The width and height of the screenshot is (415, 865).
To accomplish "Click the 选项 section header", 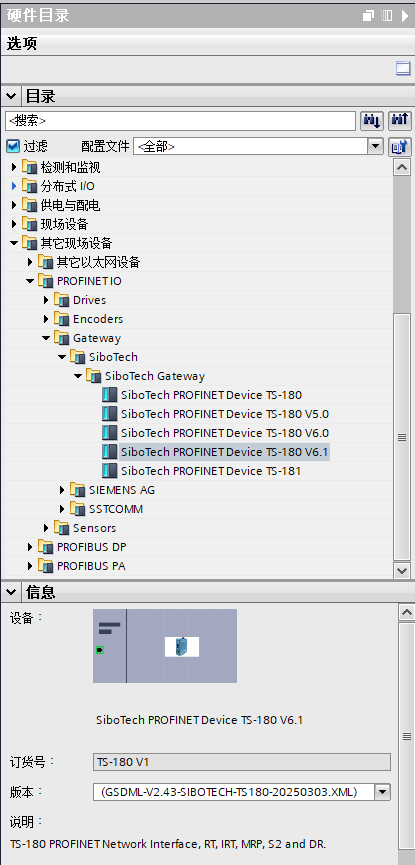I will 208,44.
